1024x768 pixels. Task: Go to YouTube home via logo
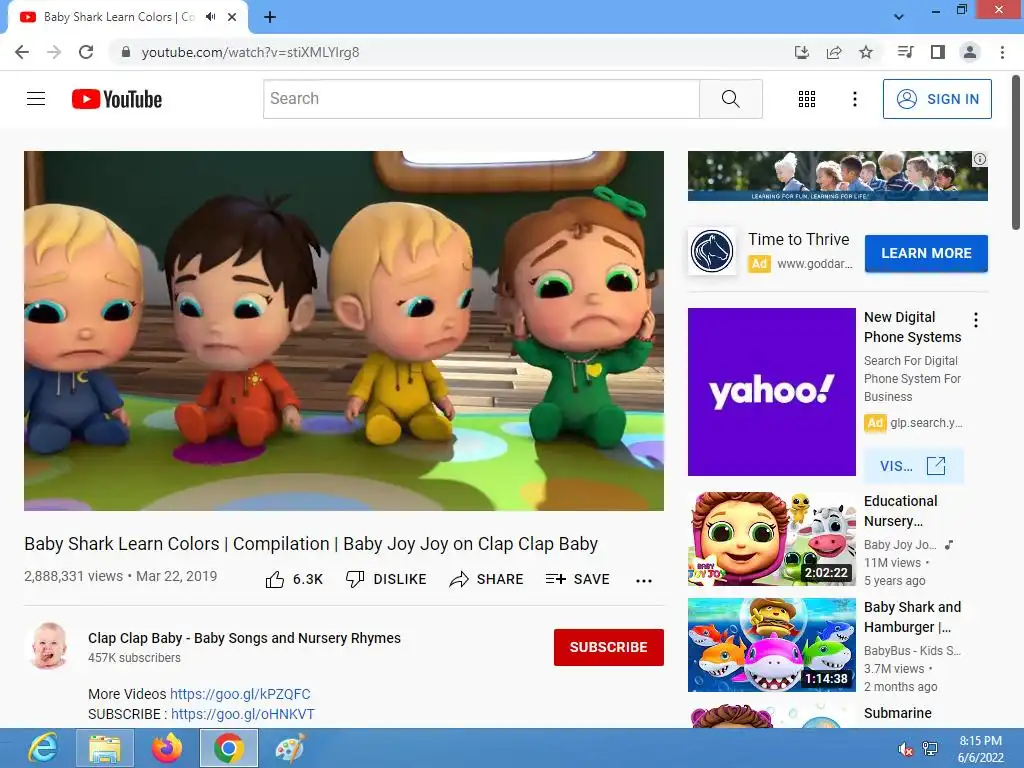pos(117,99)
